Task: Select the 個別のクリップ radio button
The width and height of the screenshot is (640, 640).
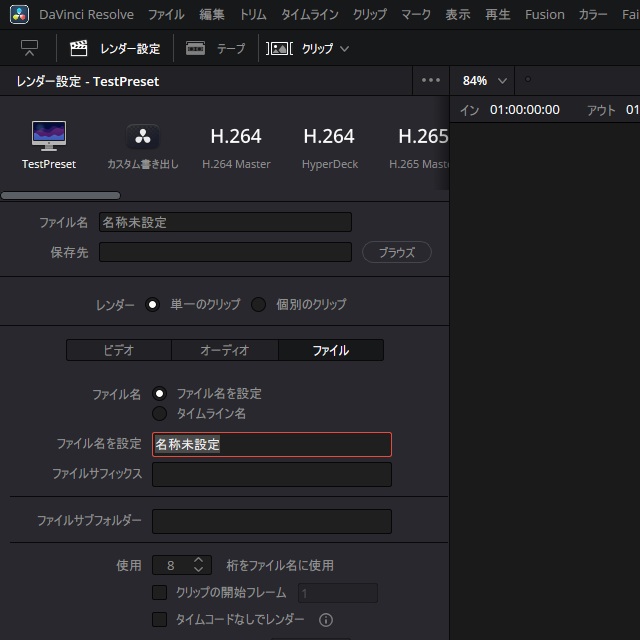Action: coord(259,304)
